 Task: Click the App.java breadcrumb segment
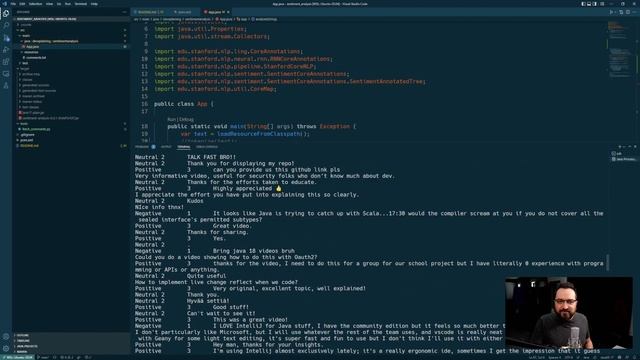click(x=224, y=19)
